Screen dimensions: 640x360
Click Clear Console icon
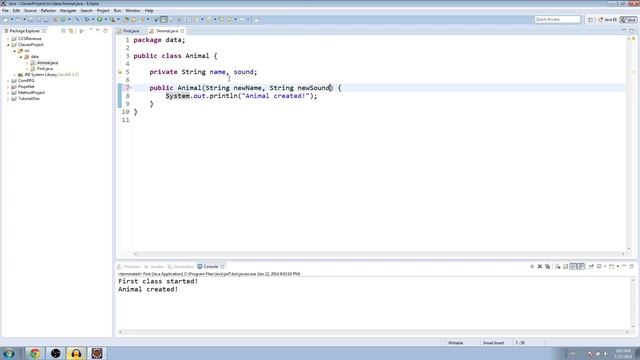pos(558,267)
